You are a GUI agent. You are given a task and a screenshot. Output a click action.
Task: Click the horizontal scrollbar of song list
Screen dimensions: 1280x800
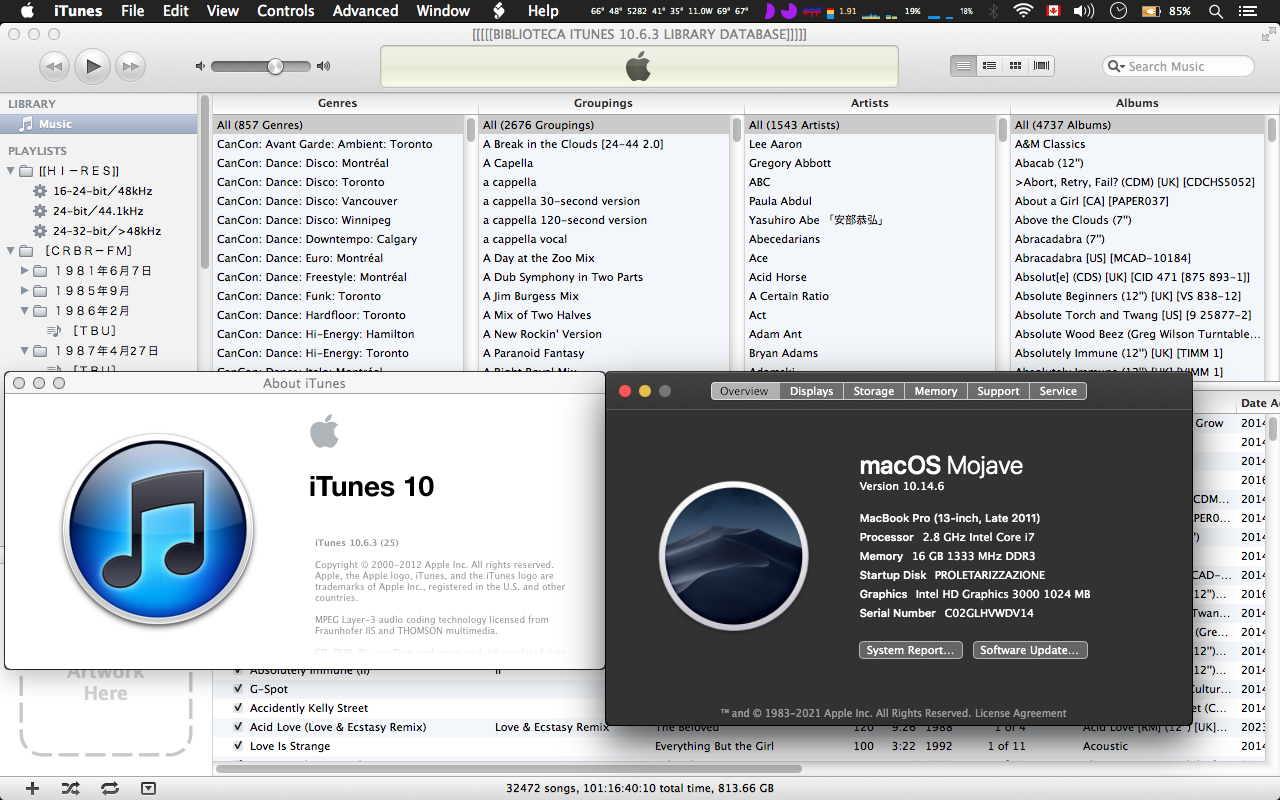click(x=508, y=769)
